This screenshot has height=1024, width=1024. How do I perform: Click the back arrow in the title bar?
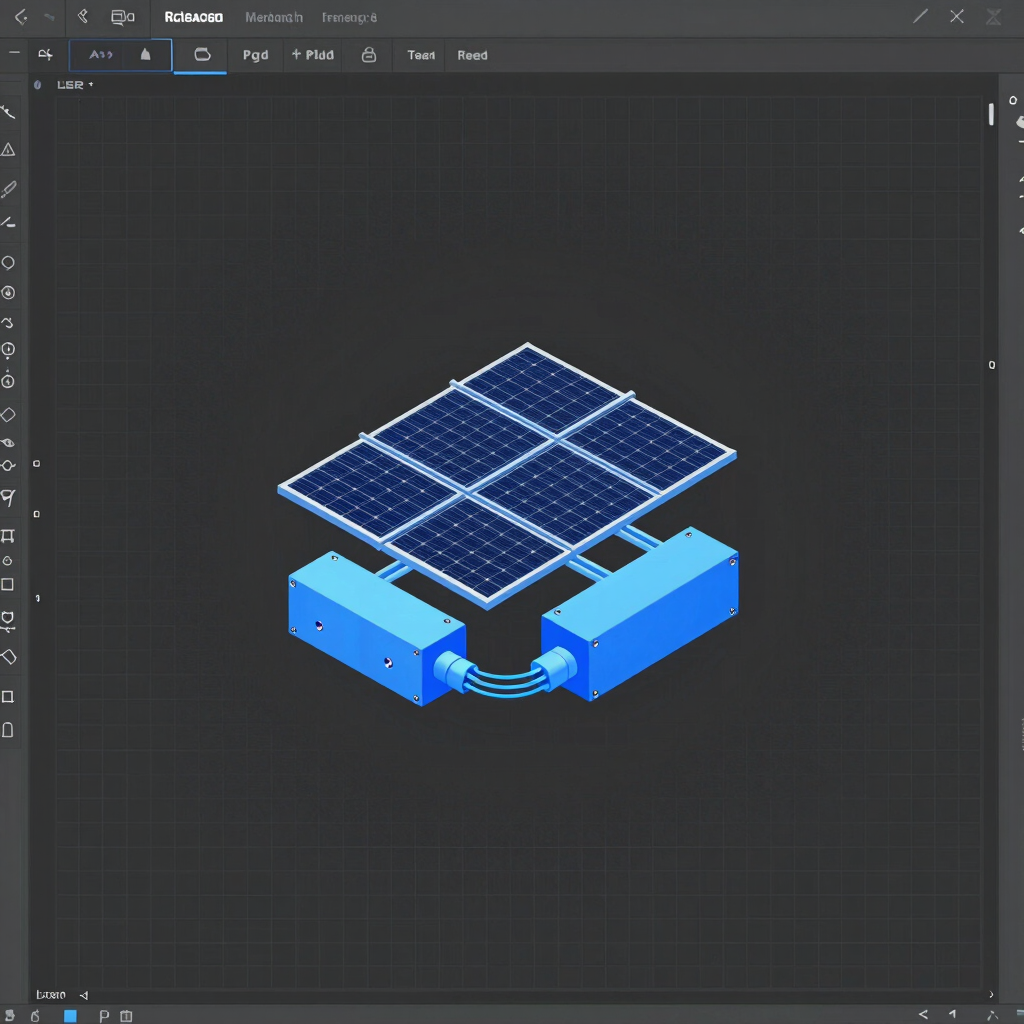click(x=21, y=17)
